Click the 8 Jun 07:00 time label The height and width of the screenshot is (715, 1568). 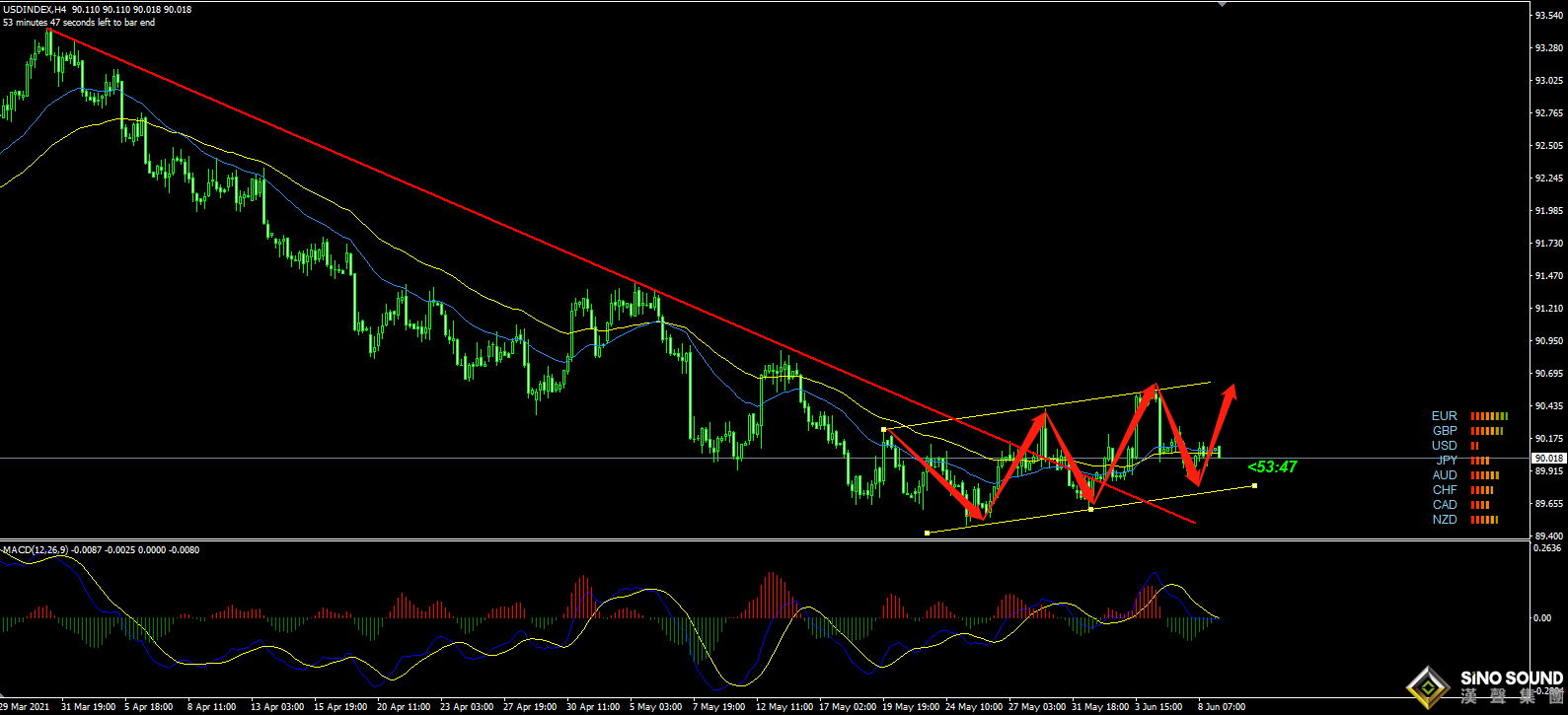(1222, 707)
